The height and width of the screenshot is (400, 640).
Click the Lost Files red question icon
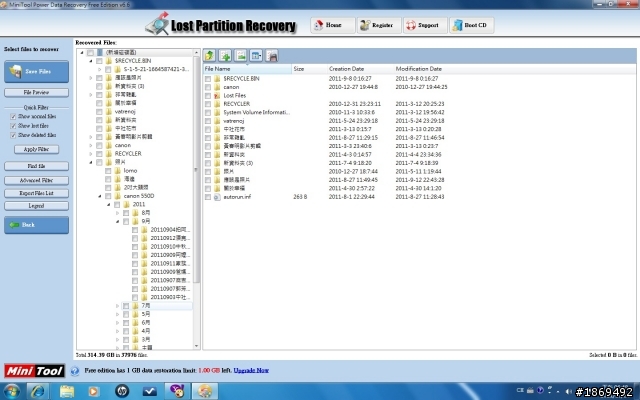coord(217,96)
